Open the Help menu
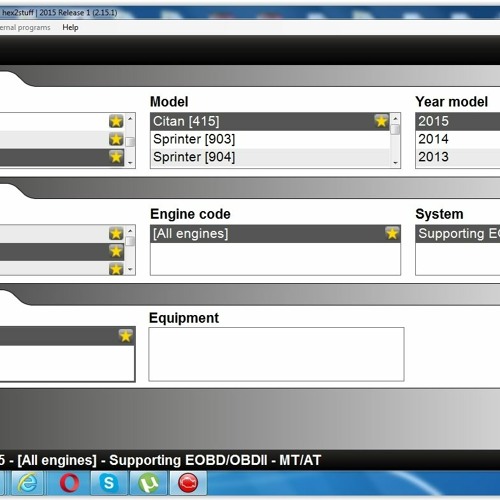Screen dimensions: 500x500 [x=70, y=28]
